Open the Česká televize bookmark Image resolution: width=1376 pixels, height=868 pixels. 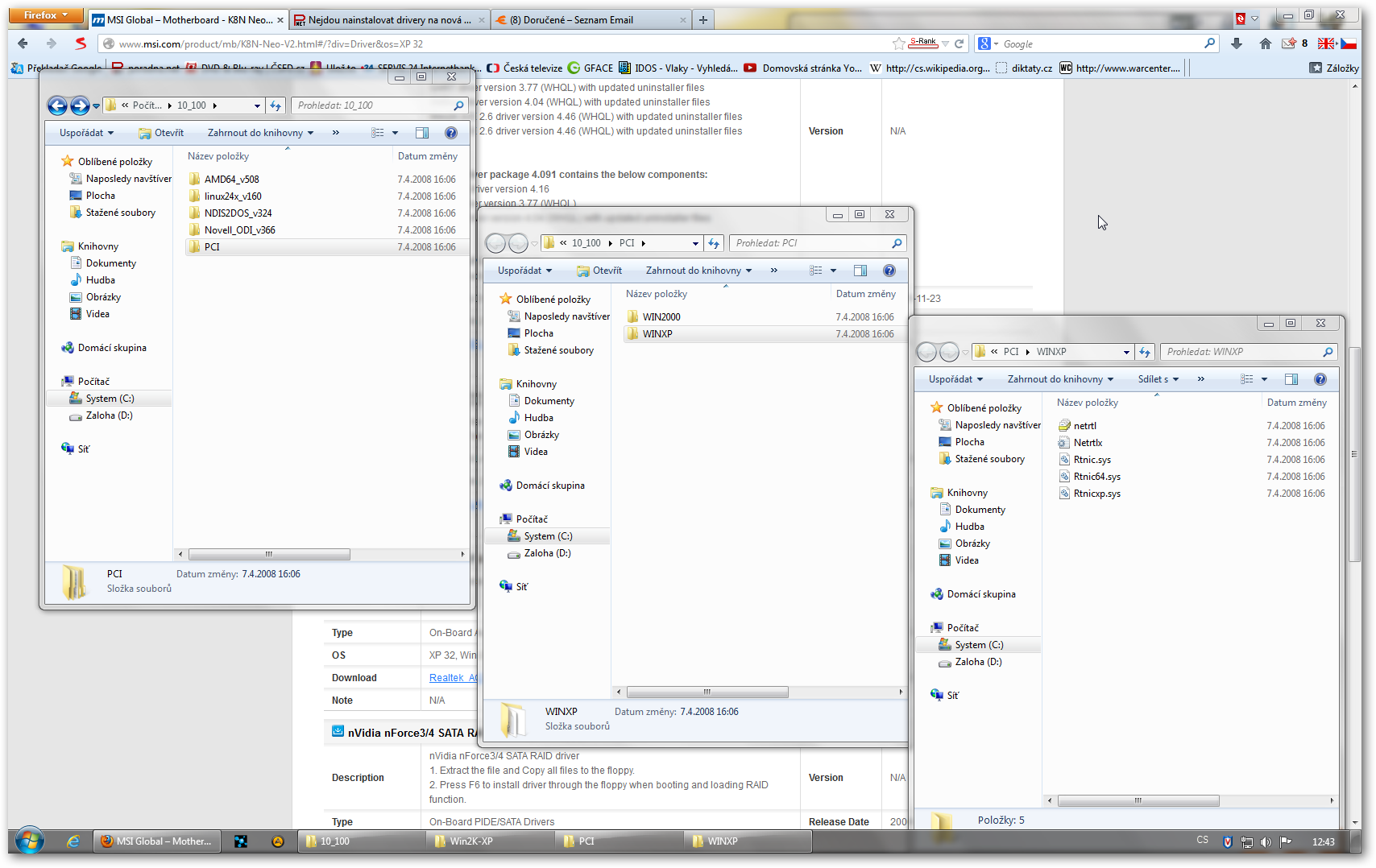tap(524, 68)
